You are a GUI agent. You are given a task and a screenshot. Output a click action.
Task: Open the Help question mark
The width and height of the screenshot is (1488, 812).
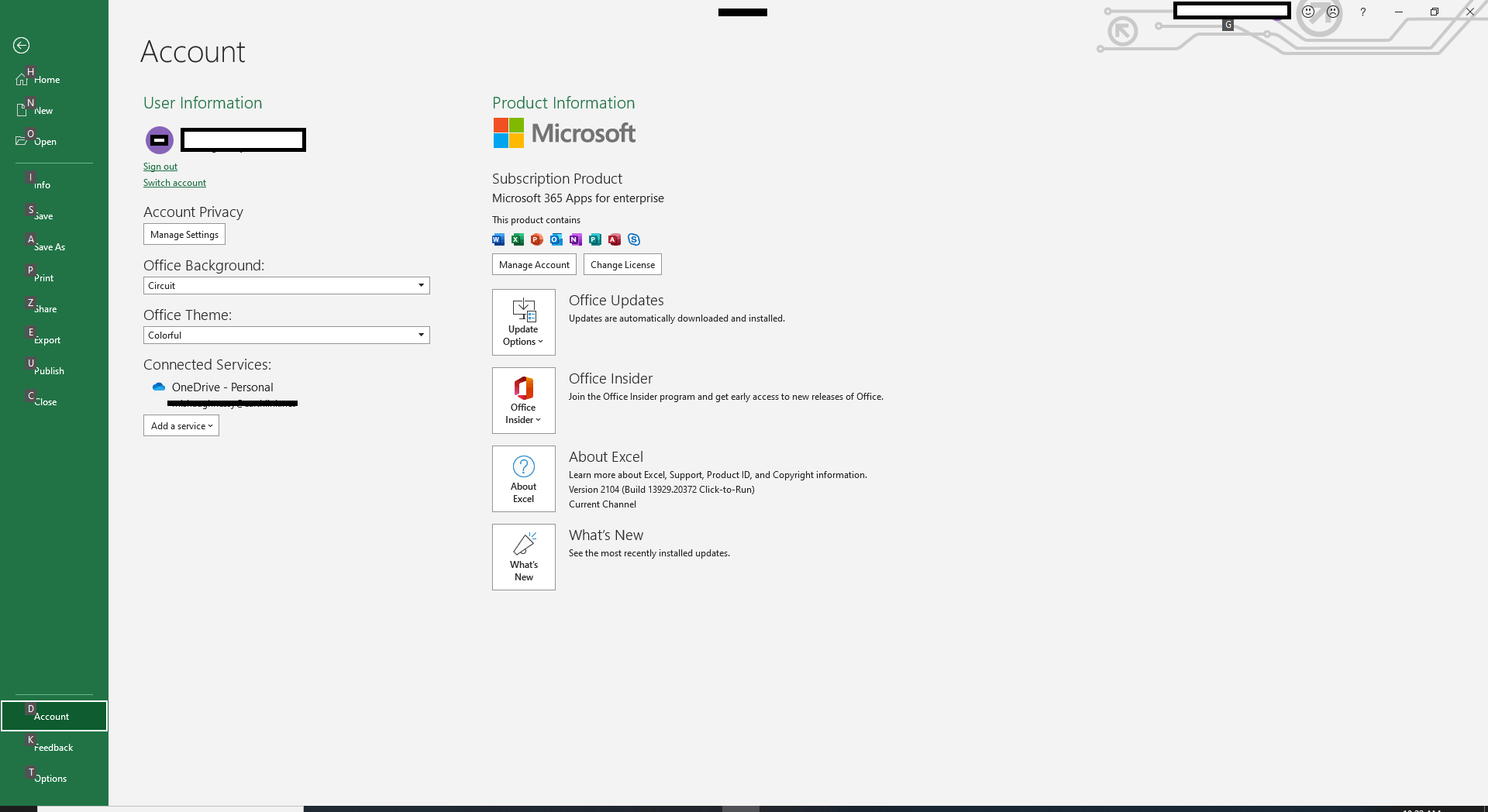pyautogui.click(x=1362, y=12)
